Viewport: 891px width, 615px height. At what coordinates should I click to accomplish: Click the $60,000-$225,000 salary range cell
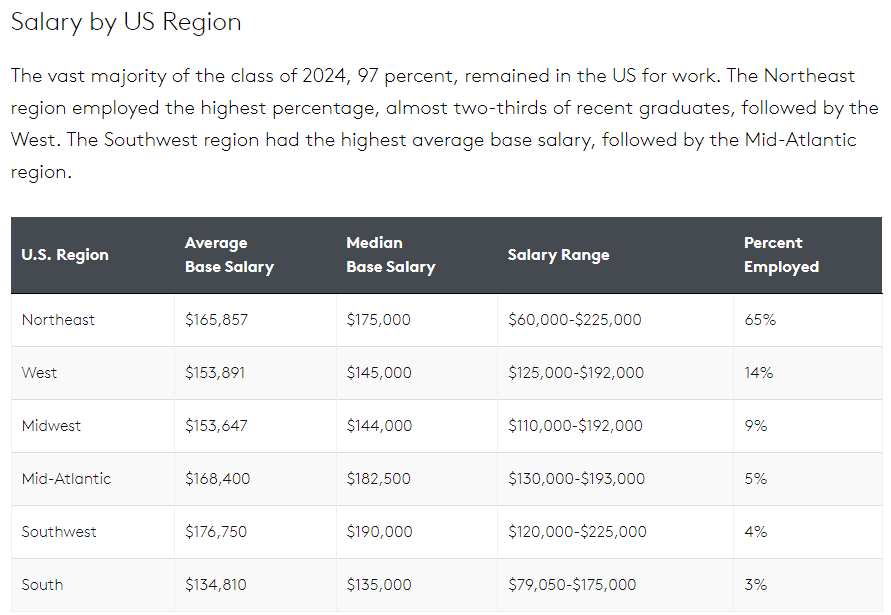click(574, 320)
